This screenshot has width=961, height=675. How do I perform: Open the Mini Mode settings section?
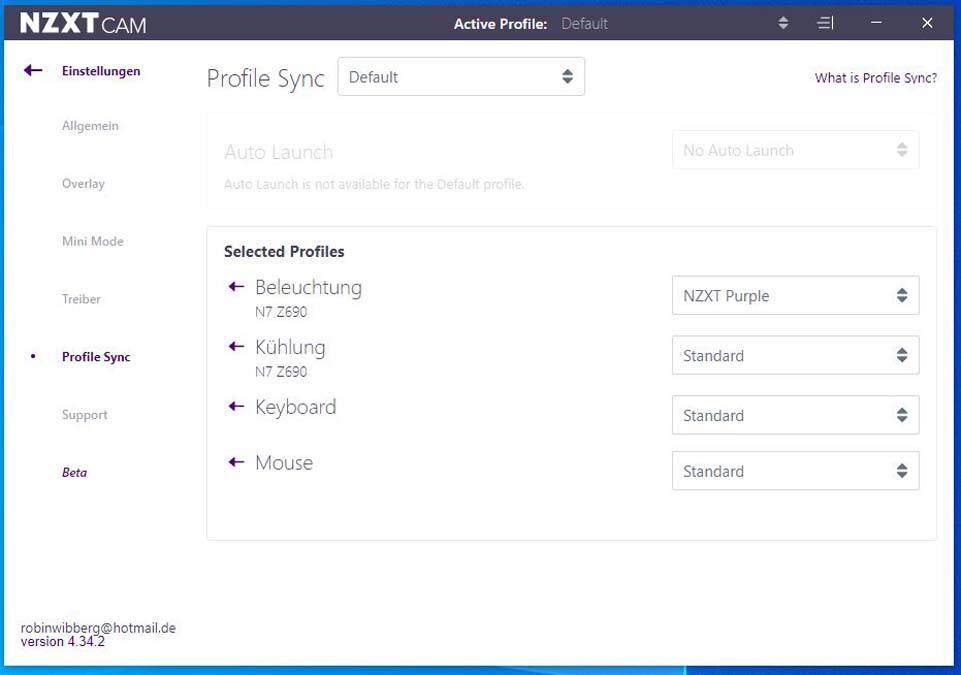click(x=93, y=241)
